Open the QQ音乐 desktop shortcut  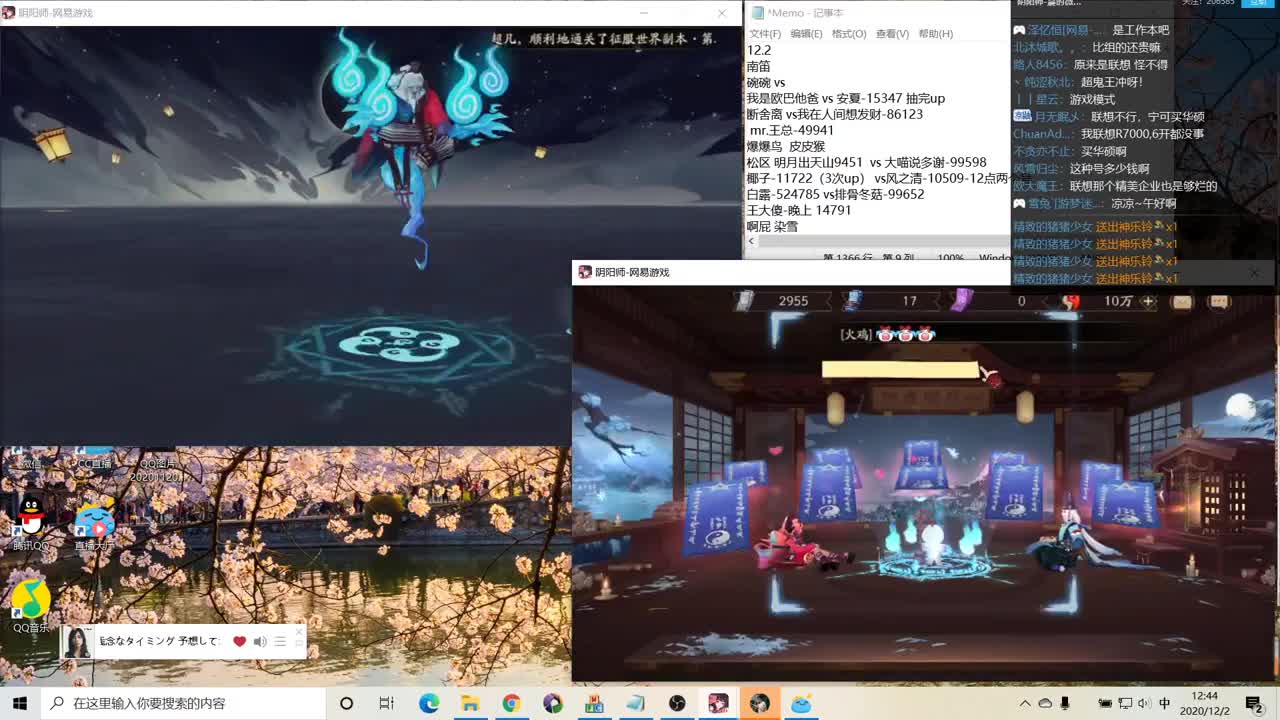coord(31,606)
